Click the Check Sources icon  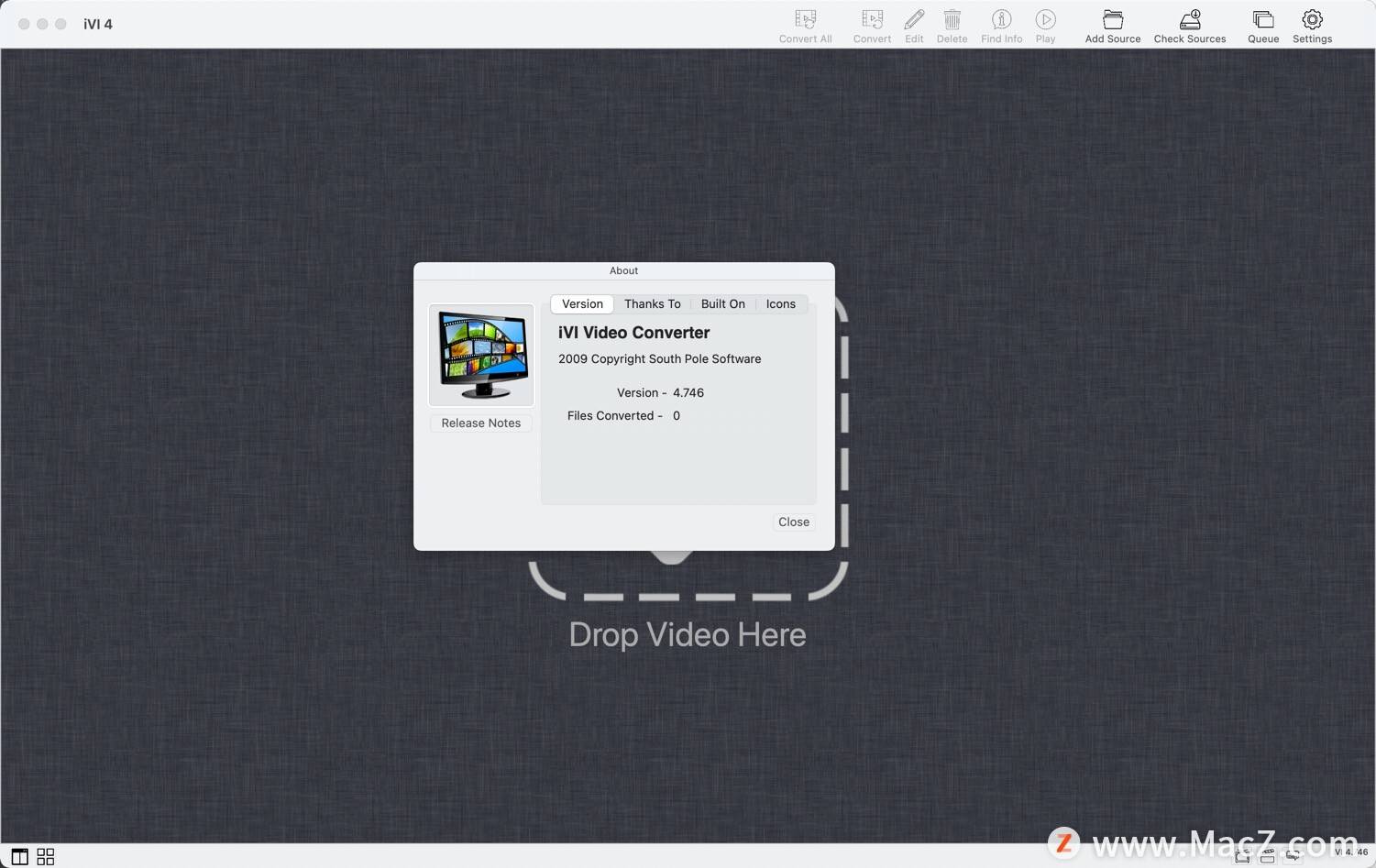coord(1190,19)
